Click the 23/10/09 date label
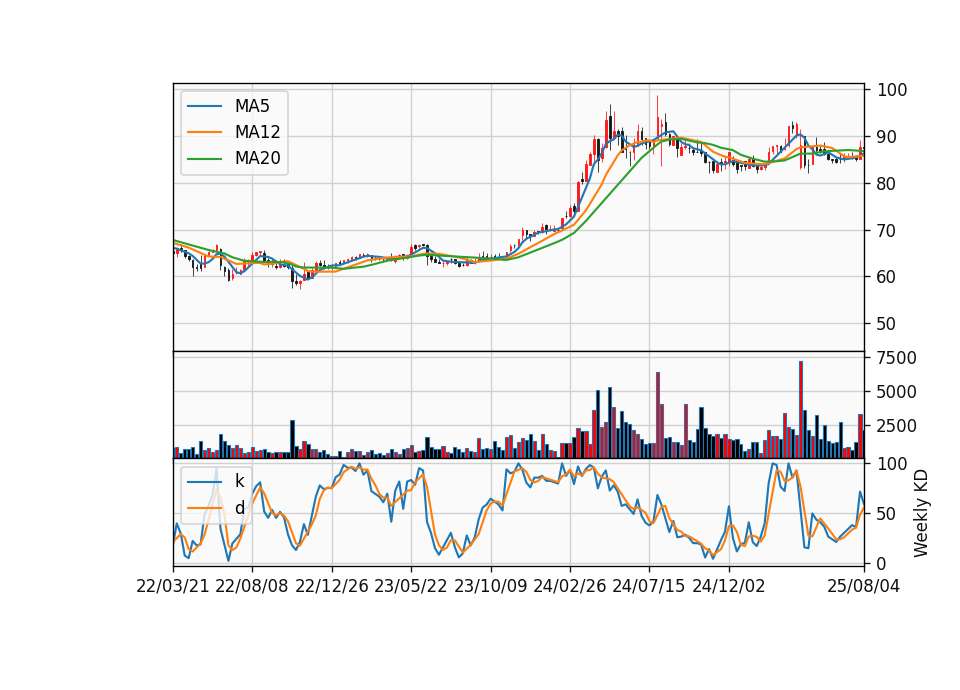960x690 pixels. coord(490,586)
